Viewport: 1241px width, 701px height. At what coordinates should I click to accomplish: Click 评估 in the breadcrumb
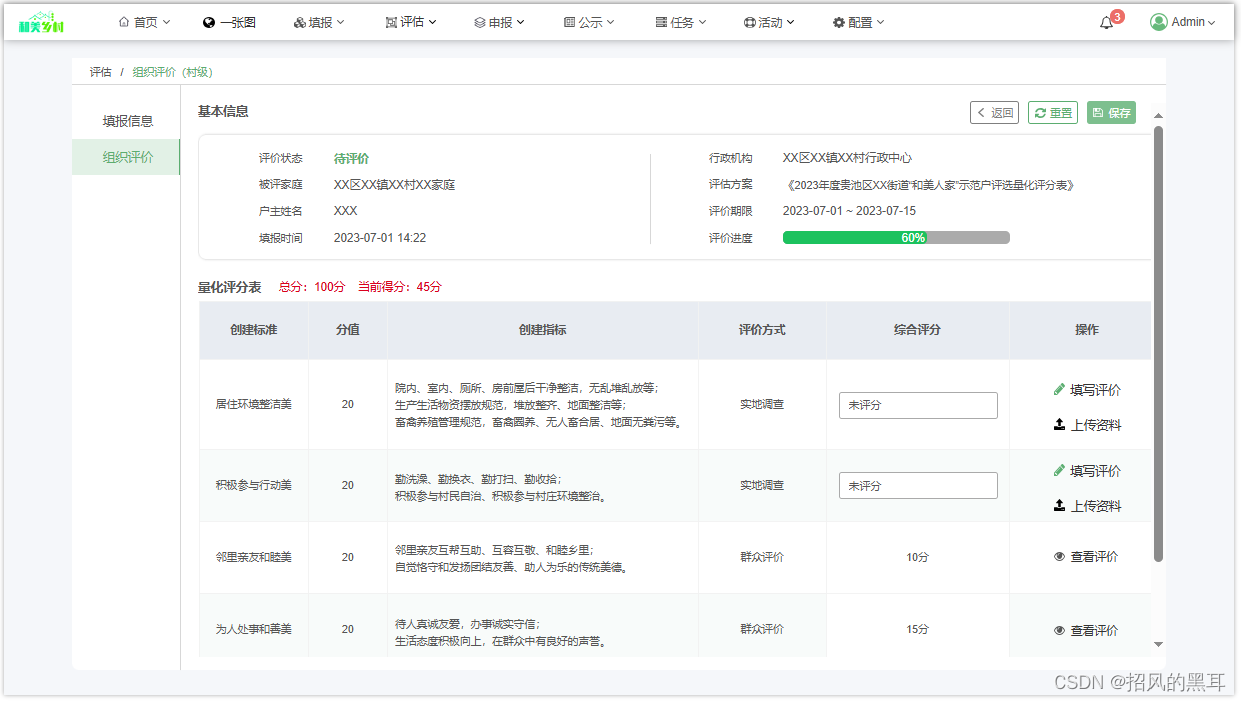[x=100, y=72]
